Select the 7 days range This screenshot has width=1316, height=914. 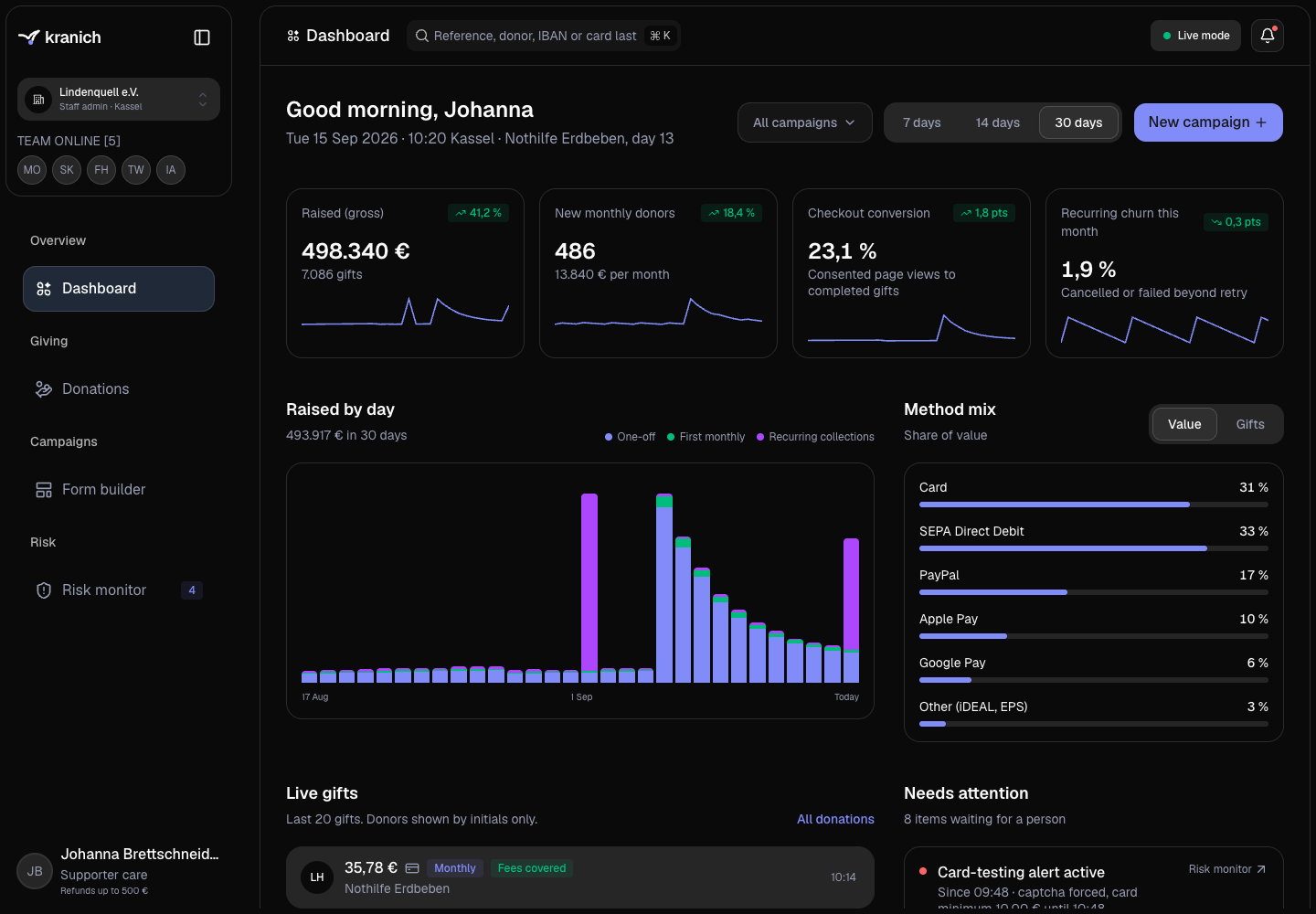click(922, 122)
